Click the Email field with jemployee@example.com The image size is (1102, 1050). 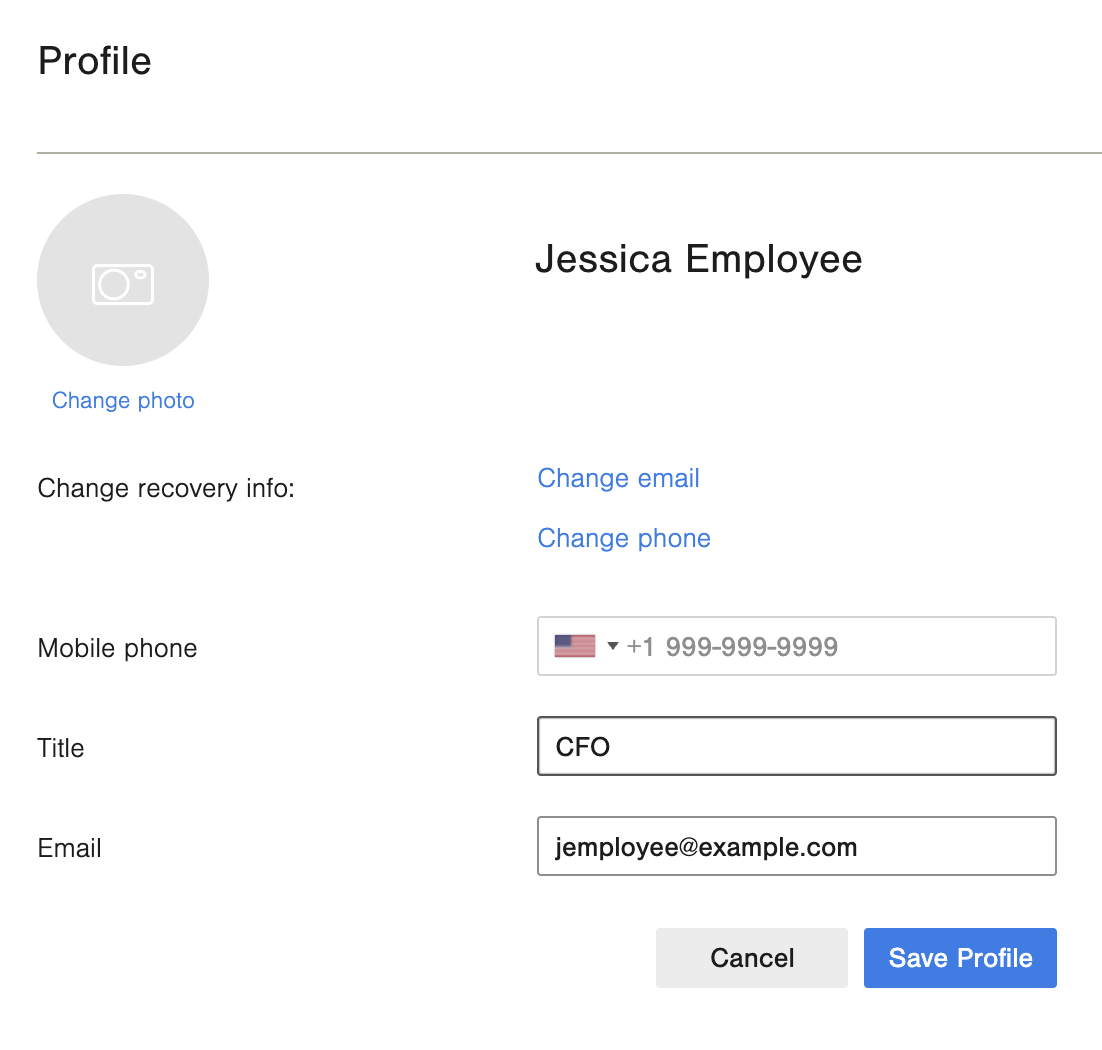click(796, 846)
